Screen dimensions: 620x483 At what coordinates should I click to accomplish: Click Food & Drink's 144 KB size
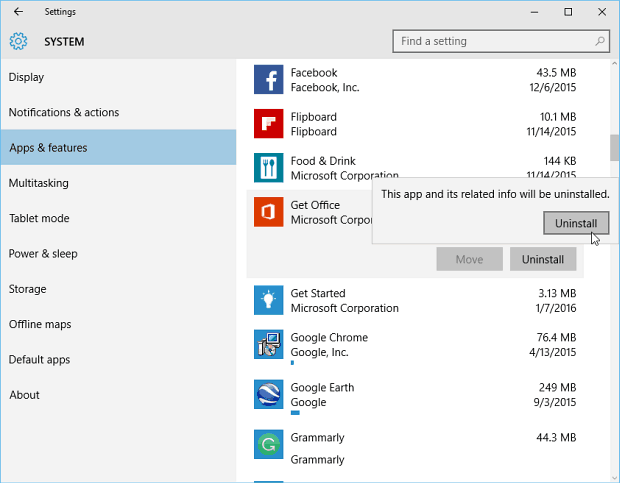coord(560,161)
